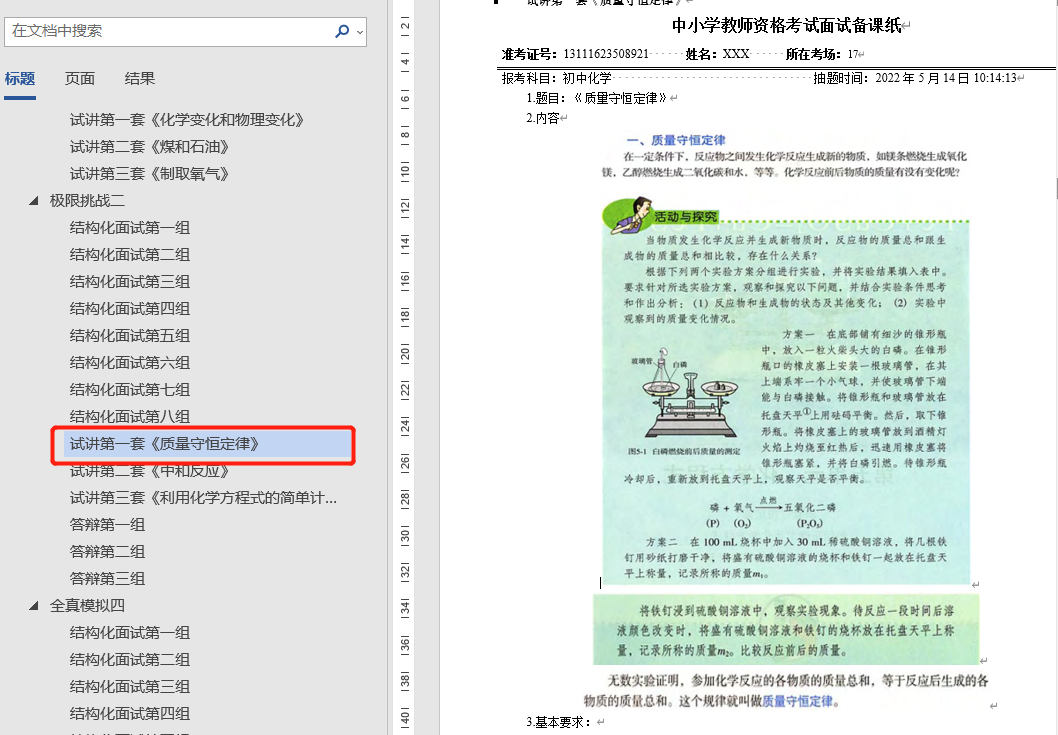Viewport: 1058px width, 735px height.
Task: Go to 答辩第一组 heading
Action: click(x=107, y=525)
